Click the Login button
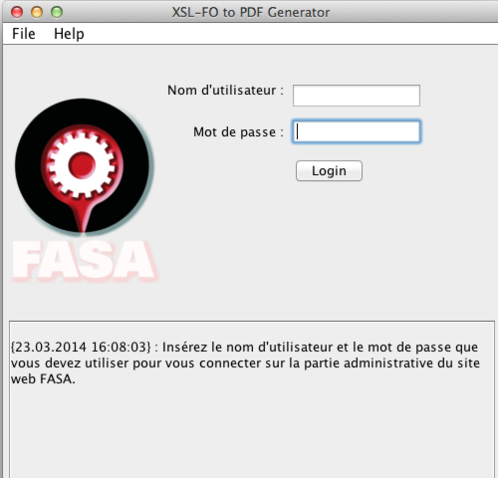The height and width of the screenshot is (478, 498). tap(329, 171)
